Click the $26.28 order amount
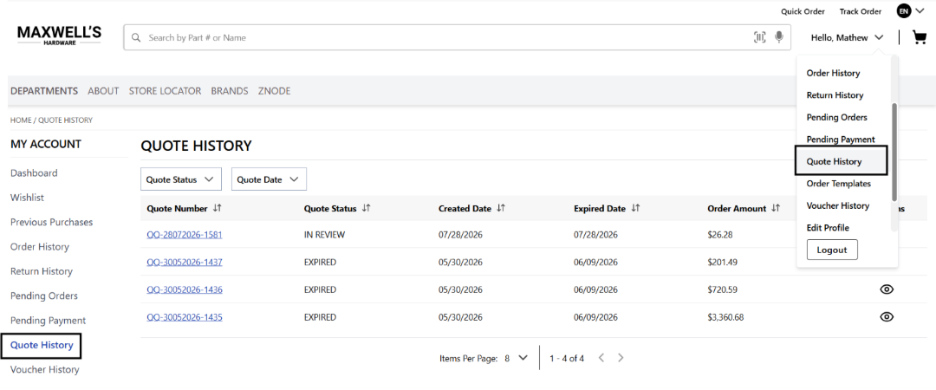The width and height of the screenshot is (936, 390). pyautogui.click(x=720, y=235)
